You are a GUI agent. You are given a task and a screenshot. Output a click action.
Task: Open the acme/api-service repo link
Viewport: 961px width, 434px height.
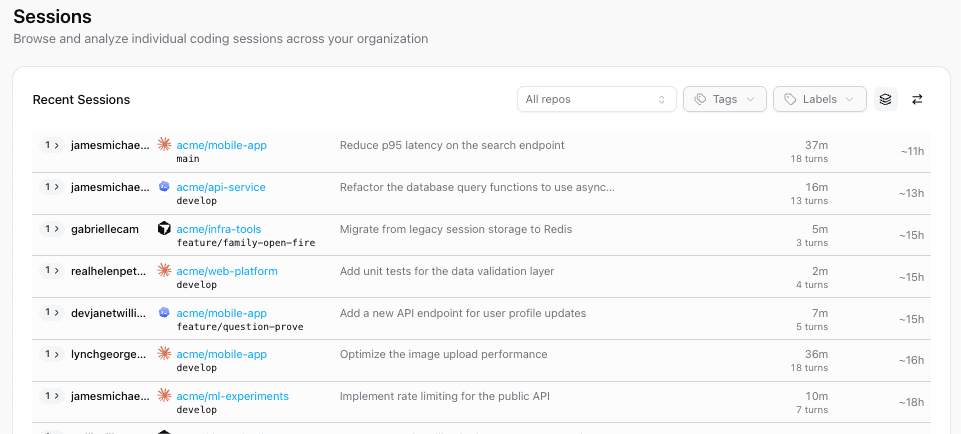pos(221,187)
